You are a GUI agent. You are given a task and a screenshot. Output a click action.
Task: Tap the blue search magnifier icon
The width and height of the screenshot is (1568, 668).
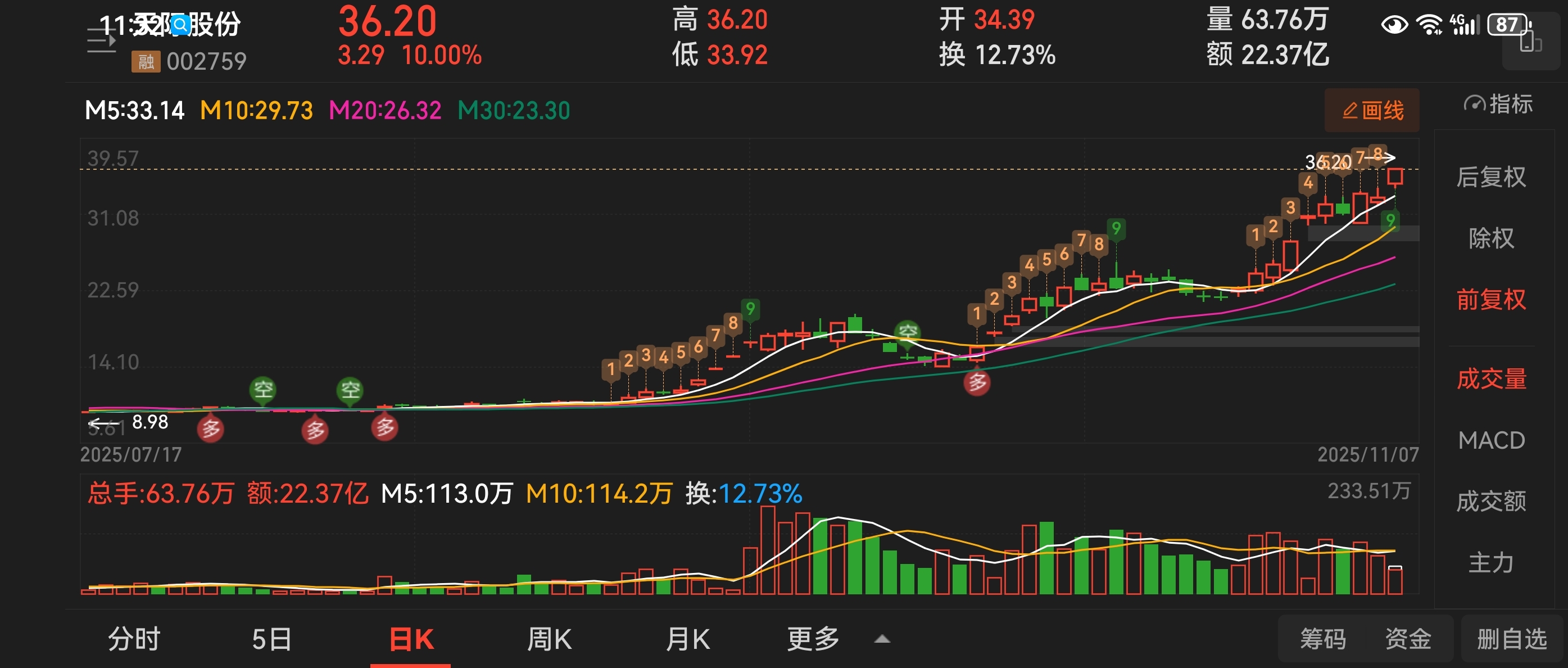pos(181,24)
